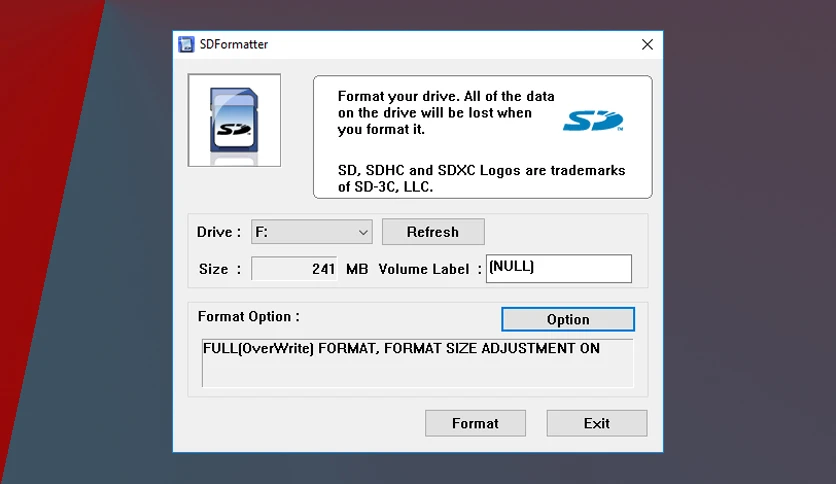Click the SD card image thumbnail
Viewport: 836px width, 484px height.
[x=234, y=120]
